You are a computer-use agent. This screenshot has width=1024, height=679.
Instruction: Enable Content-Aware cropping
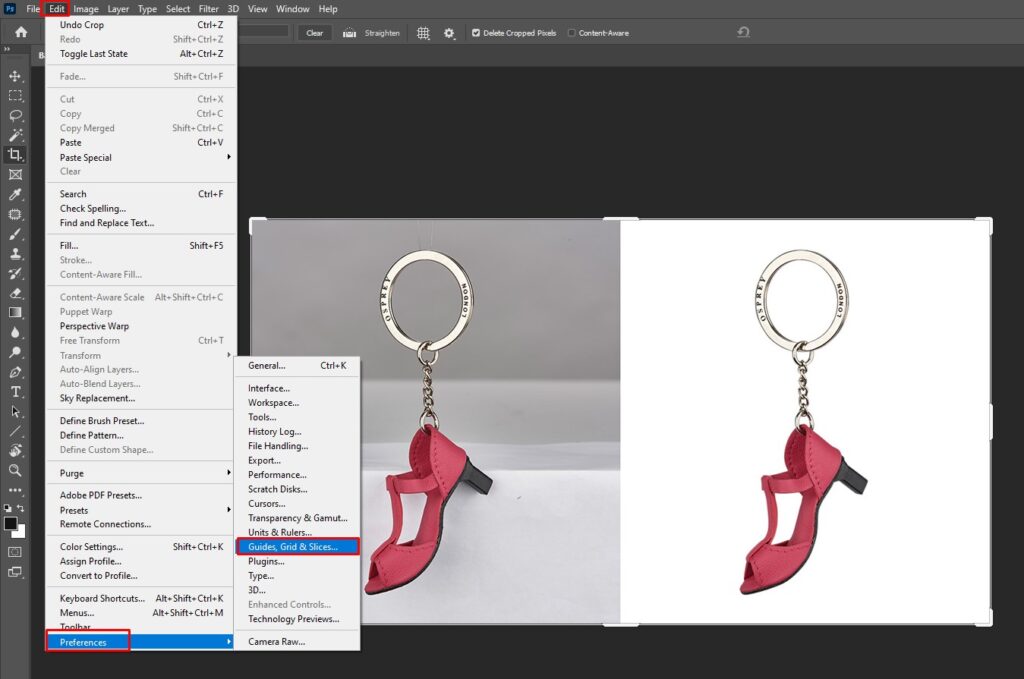574,32
